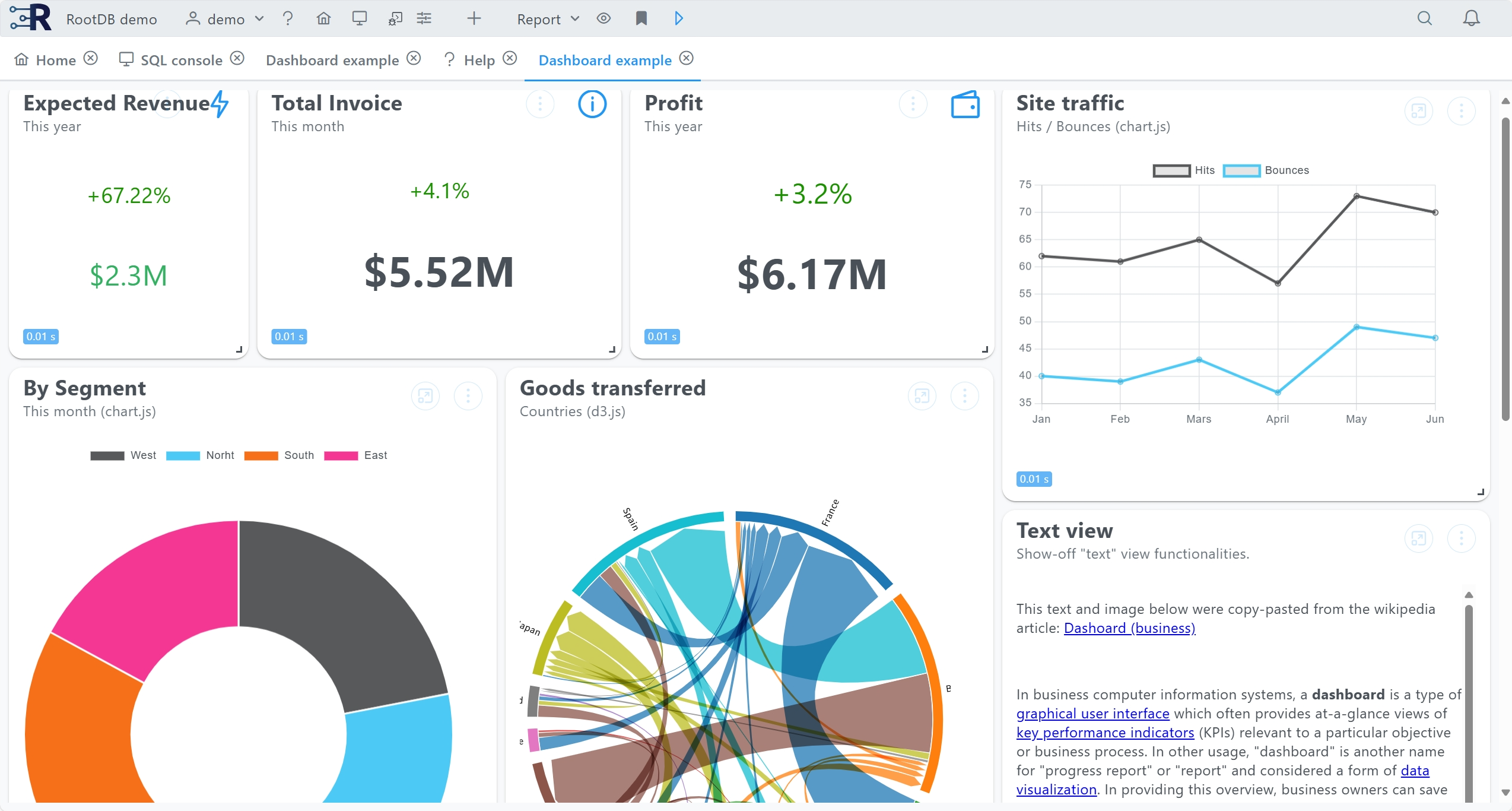Click the wallet icon on Profit card
This screenshot has height=811, width=1512.
[x=965, y=104]
